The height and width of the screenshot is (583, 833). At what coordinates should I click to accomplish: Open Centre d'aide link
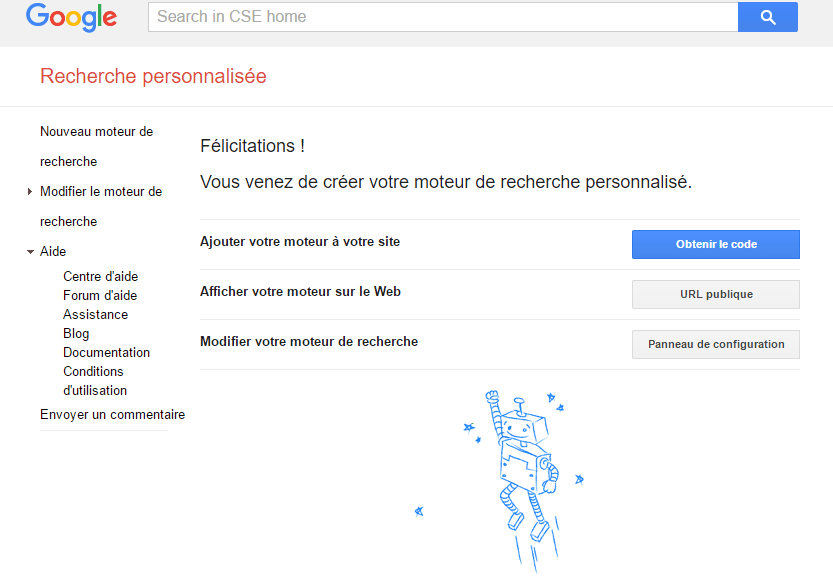coord(100,276)
